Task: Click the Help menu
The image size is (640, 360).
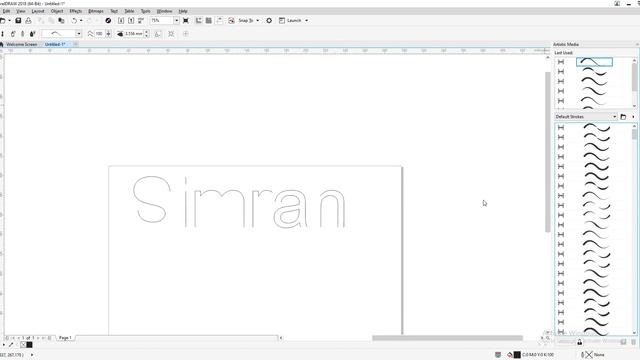Action: coord(183,11)
